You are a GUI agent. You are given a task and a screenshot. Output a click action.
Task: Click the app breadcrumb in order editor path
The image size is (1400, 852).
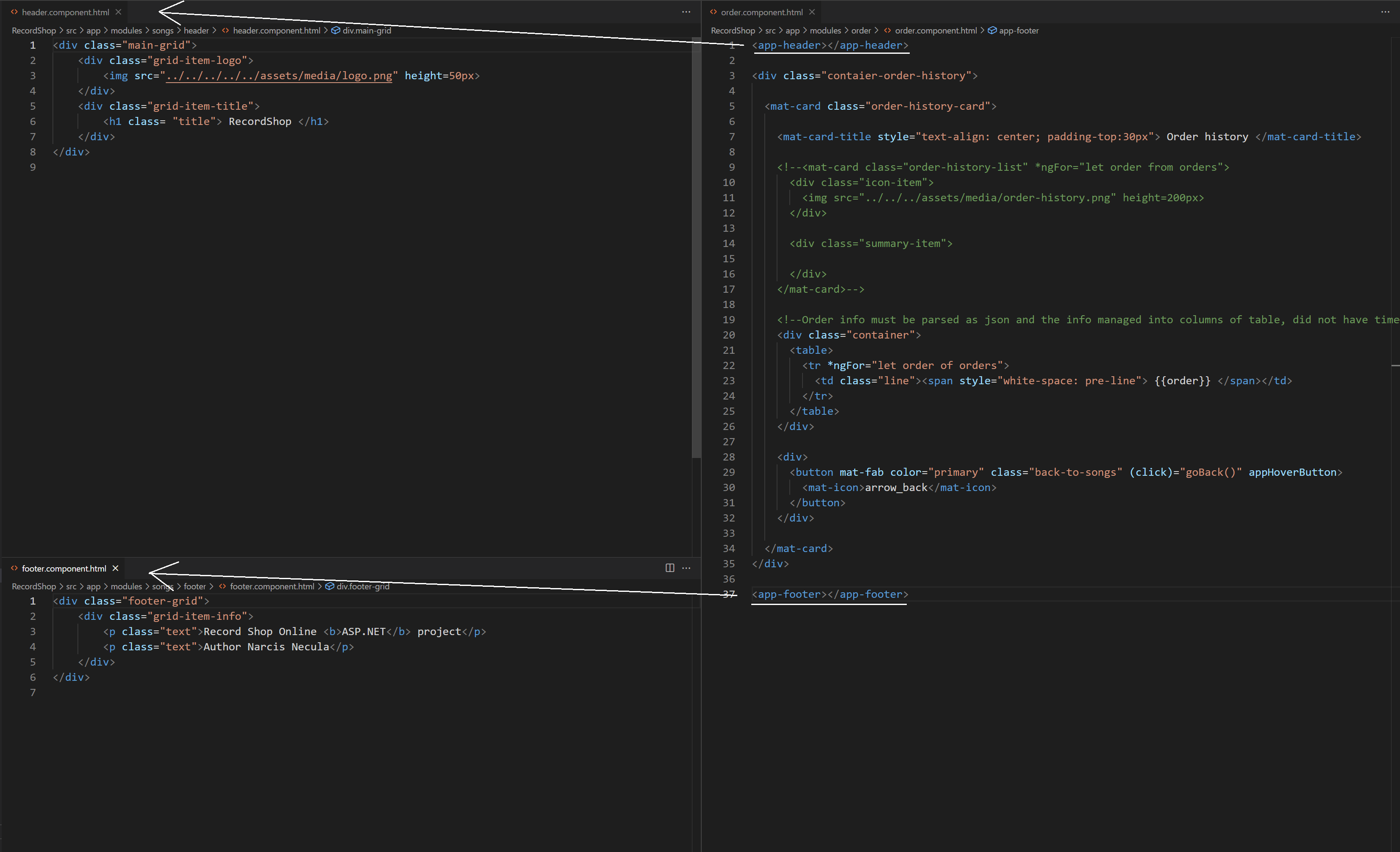792,30
